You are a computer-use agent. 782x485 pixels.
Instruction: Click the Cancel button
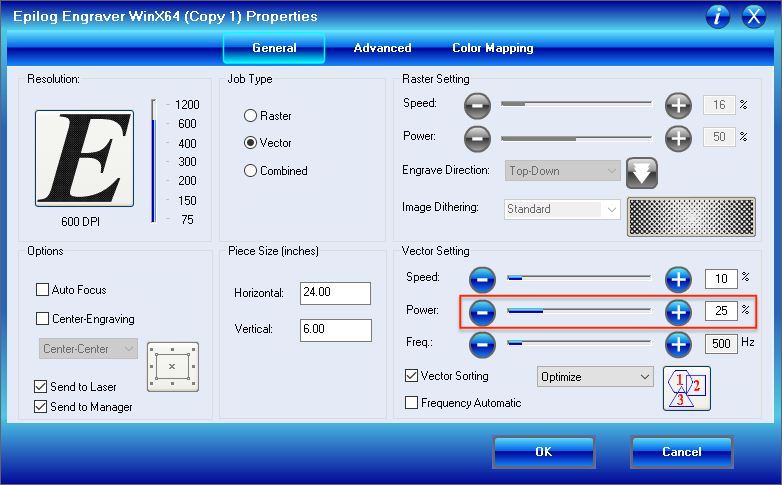[x=682, y=452]
